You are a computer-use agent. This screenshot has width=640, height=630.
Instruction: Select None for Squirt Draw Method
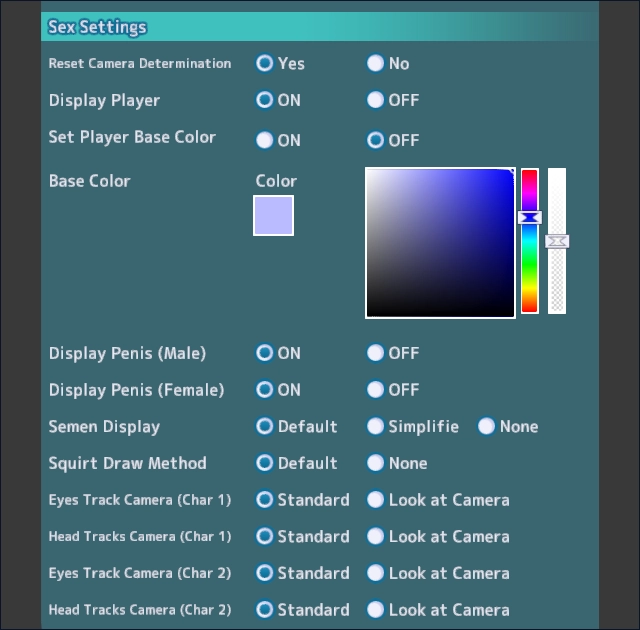point(375,463)
